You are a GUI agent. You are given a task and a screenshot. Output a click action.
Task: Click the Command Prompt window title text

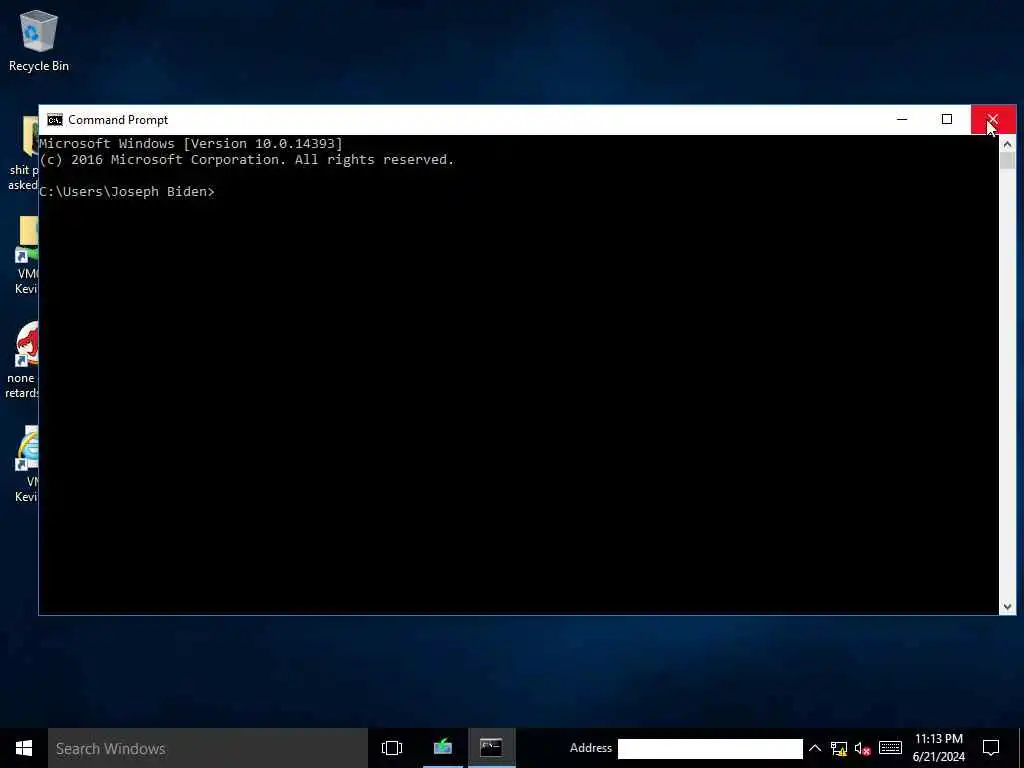click(118, 120)
